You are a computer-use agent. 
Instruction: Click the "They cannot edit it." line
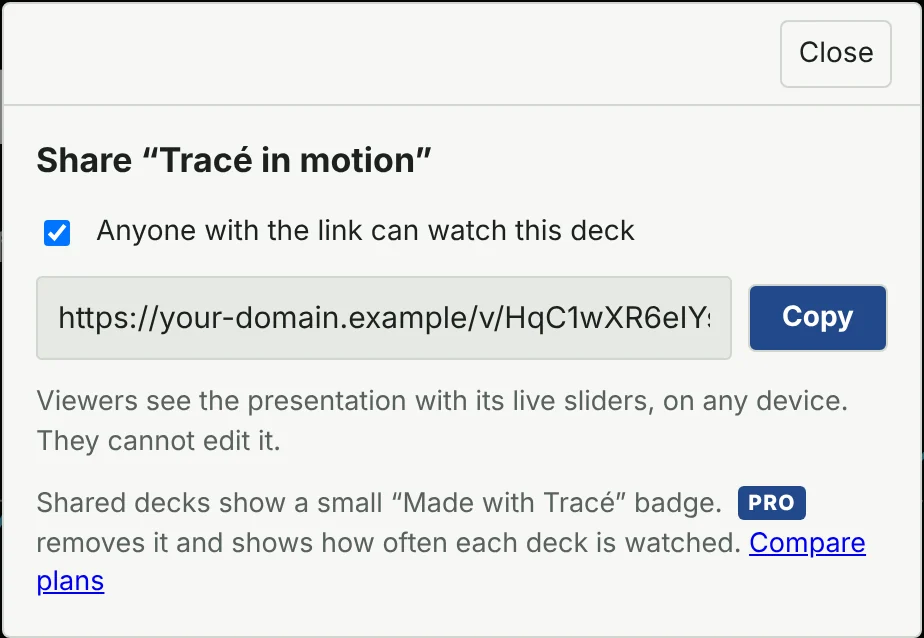click(159, 441)
